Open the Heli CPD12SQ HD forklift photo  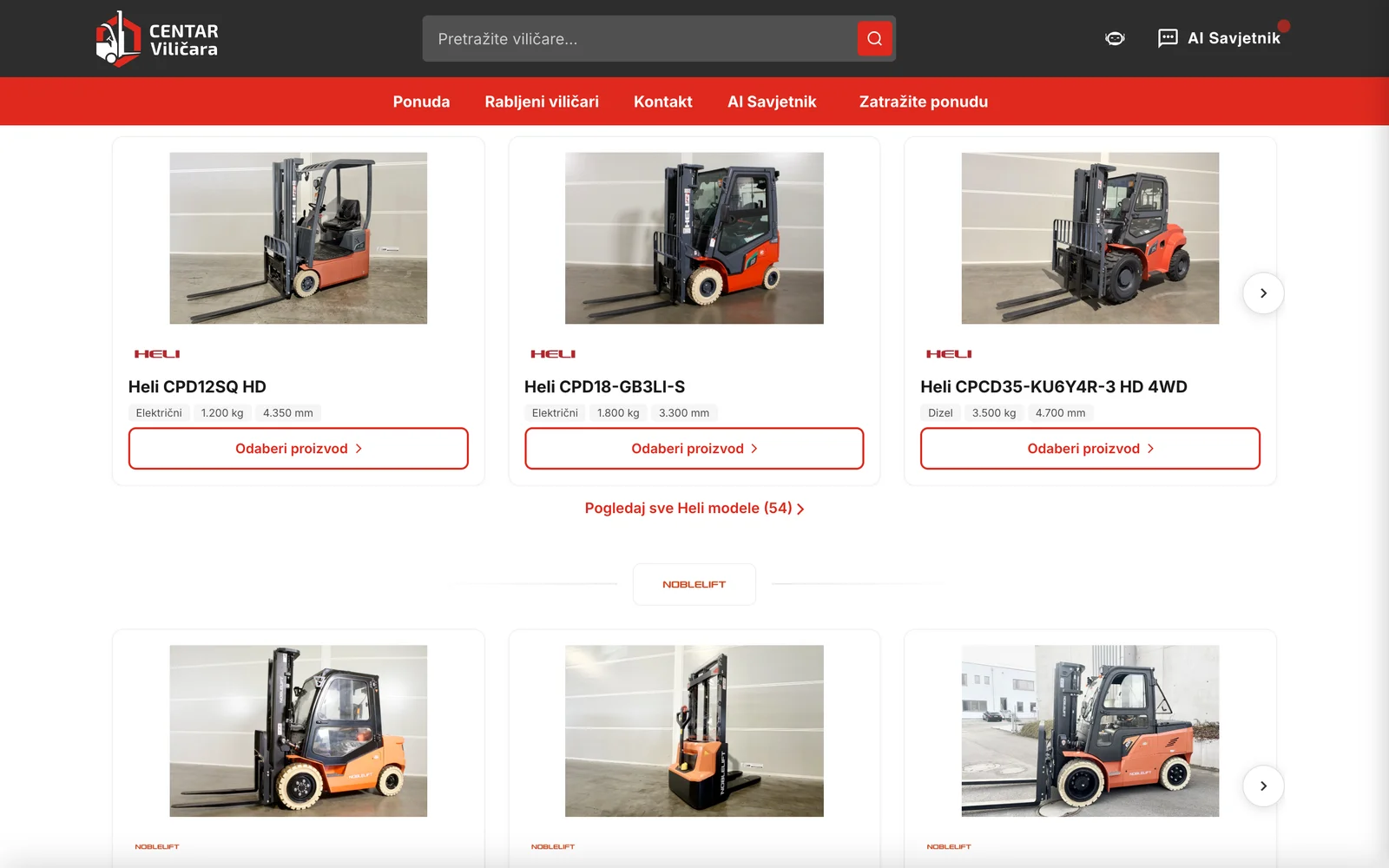[299, 239]
